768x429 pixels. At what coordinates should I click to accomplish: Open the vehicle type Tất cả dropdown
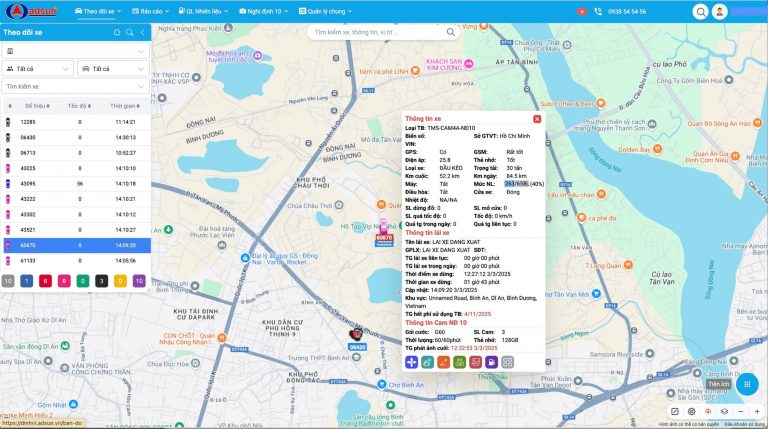(113, 68)
